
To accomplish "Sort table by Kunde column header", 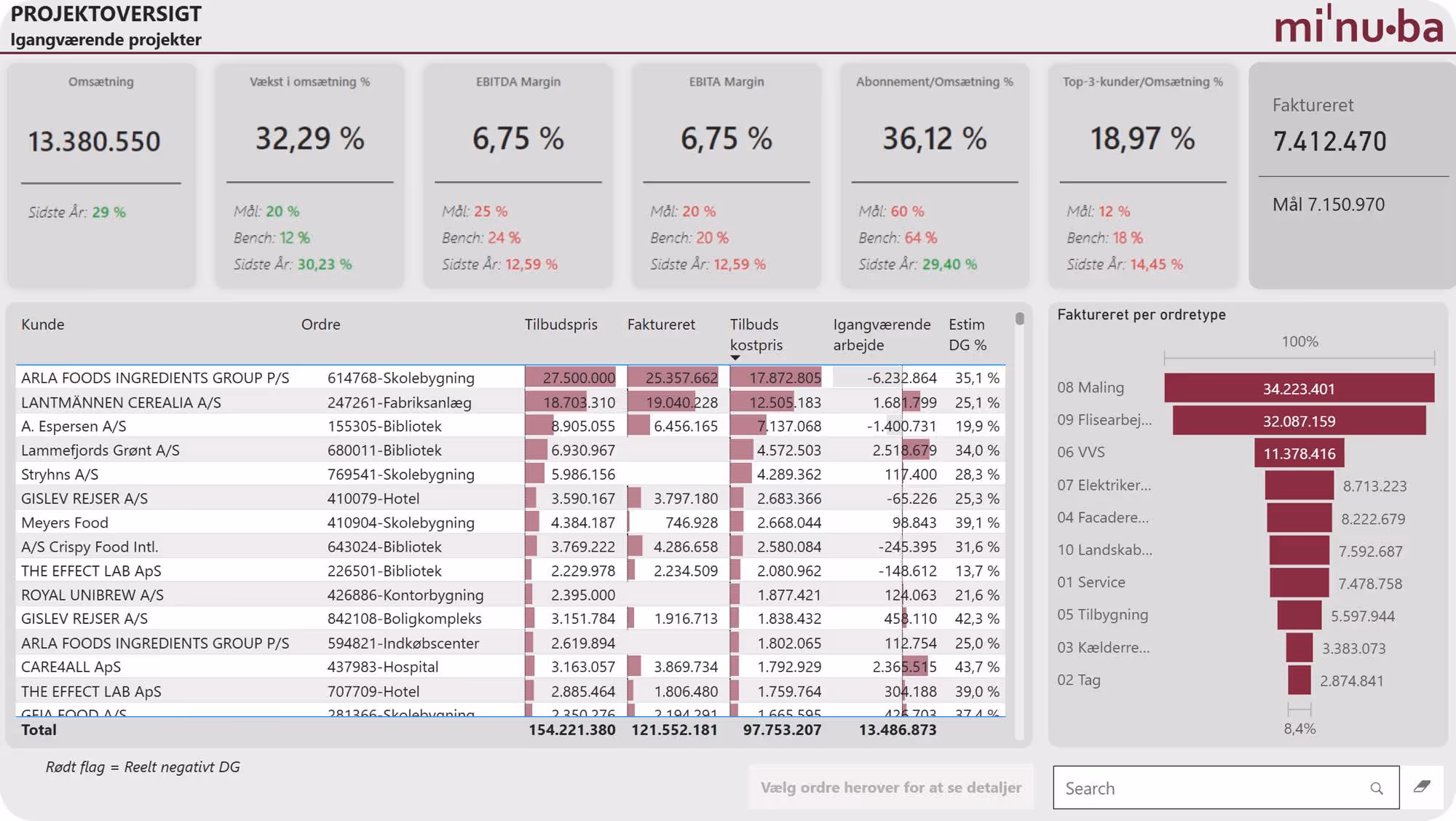I will coord(43,325).
